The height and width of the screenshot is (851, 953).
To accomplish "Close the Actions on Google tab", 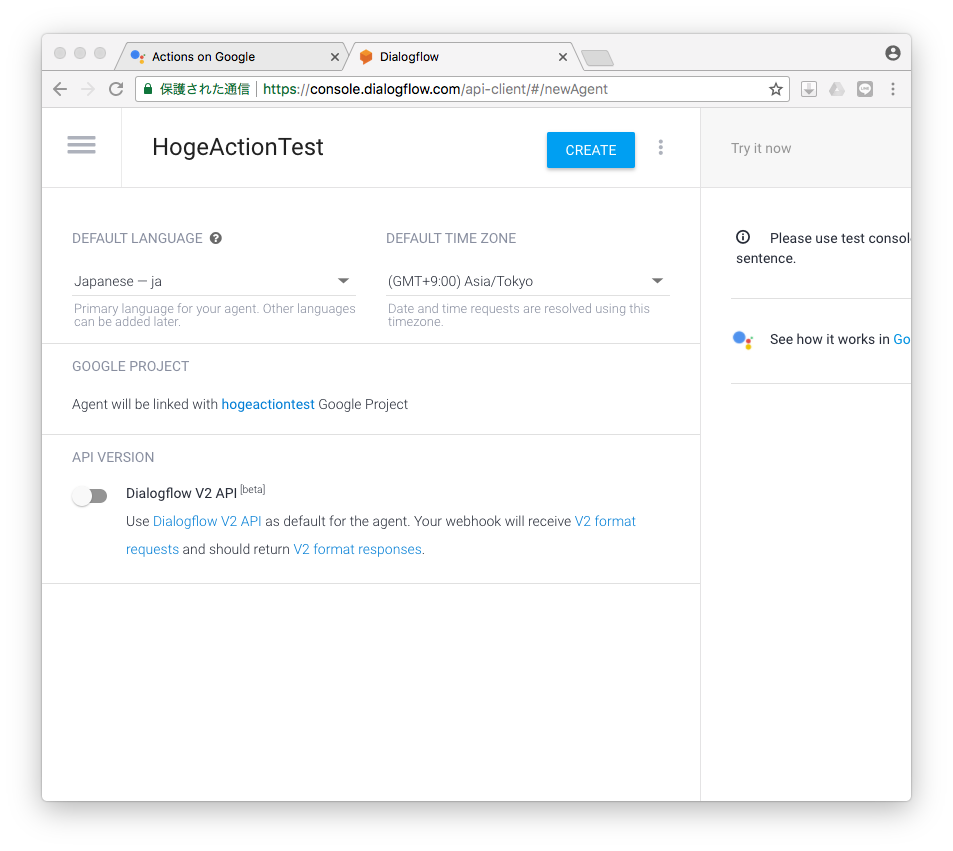I will coord(335,57).
